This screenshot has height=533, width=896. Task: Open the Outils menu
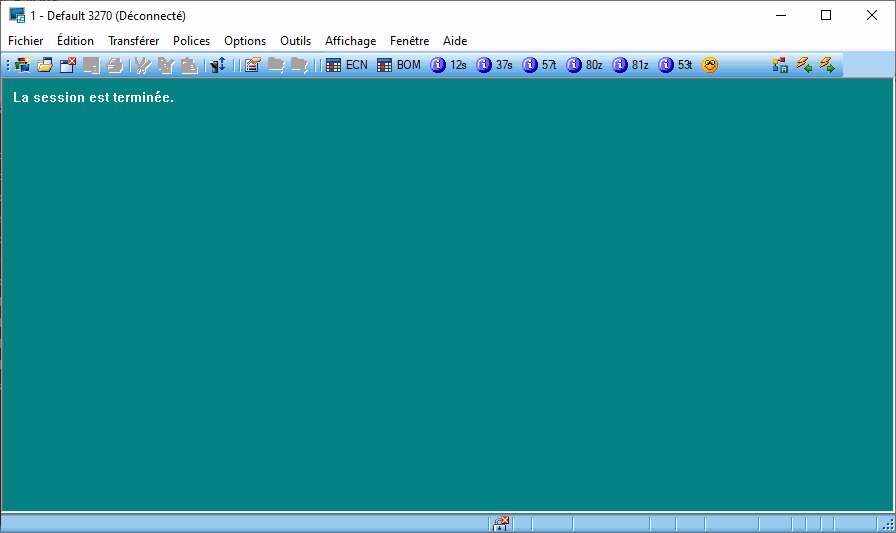click(x=295, y=41)
